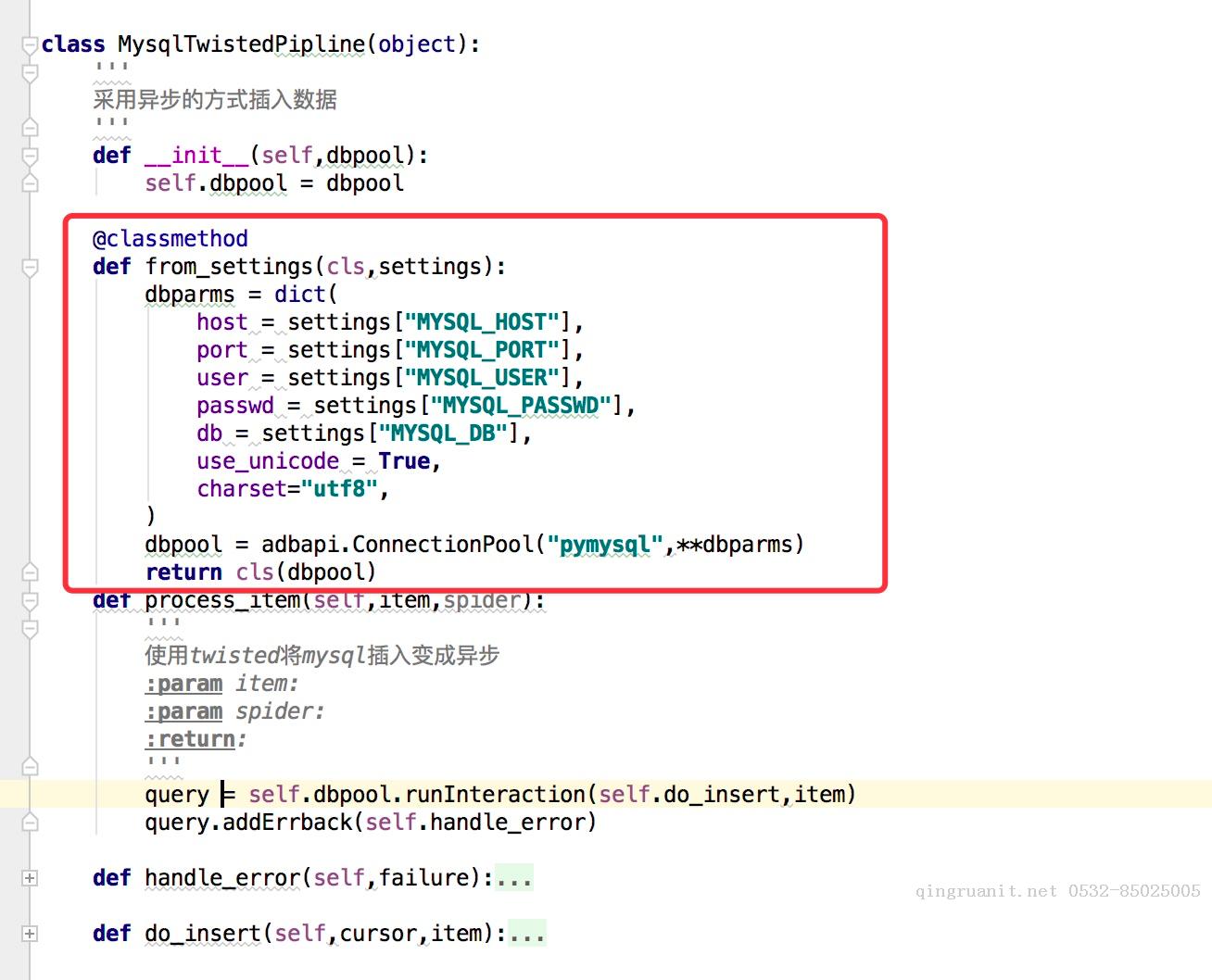Click the class docstring fold start marker
The height and width of the screenshot is (980, 1212).
coord(30,72)
